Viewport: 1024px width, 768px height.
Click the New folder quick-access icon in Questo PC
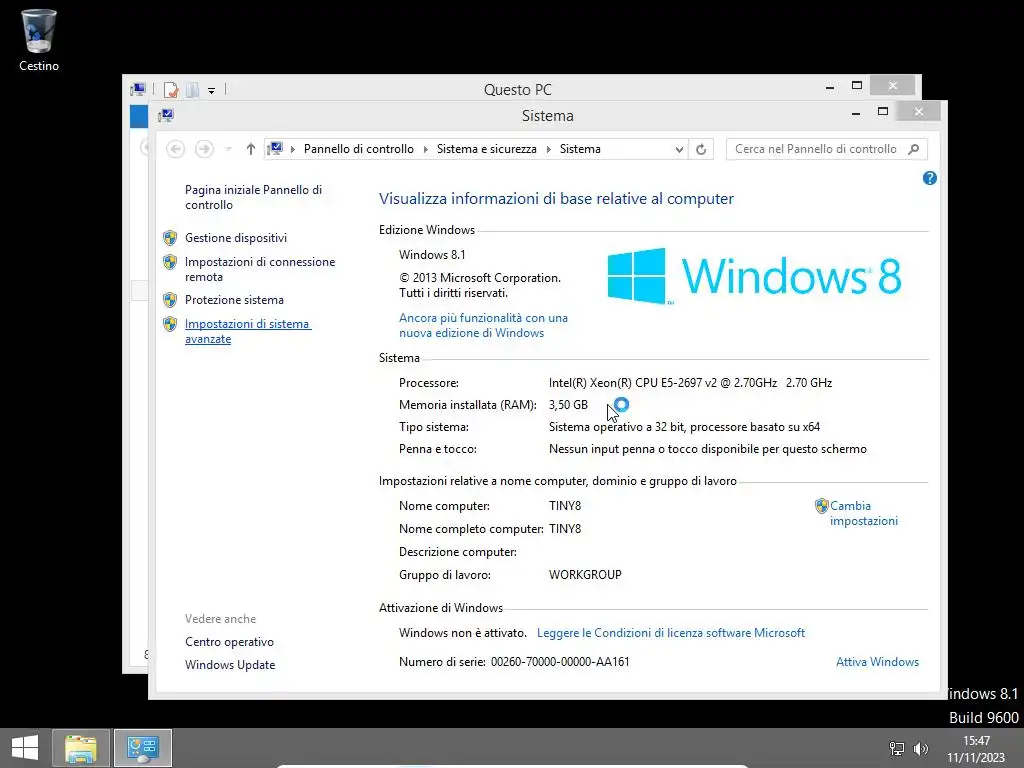tap(192, 89)
